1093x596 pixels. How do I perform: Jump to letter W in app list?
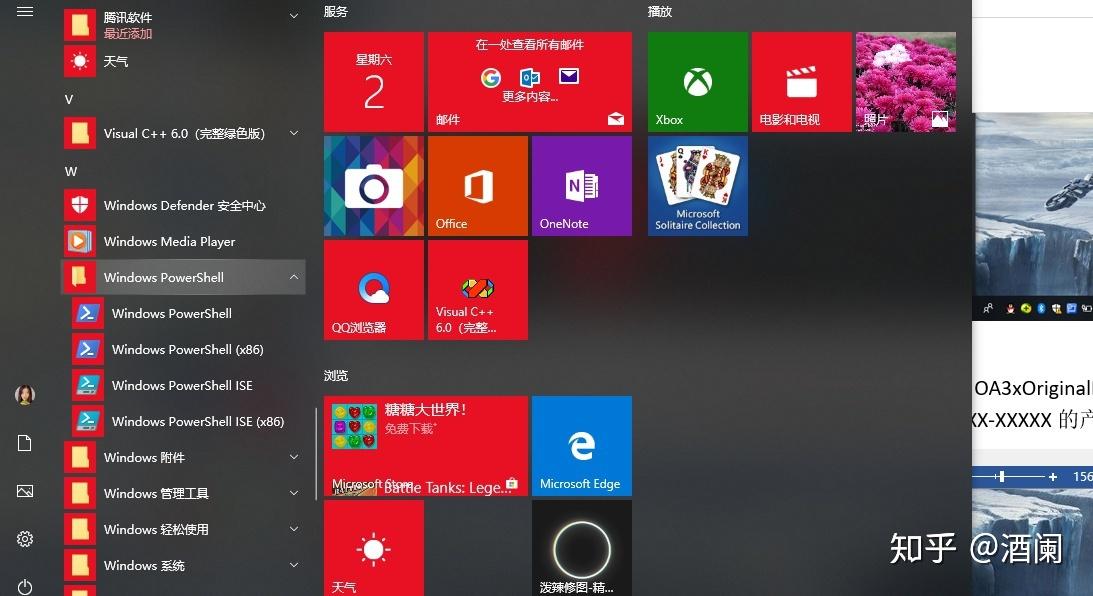tap(70, 171)
